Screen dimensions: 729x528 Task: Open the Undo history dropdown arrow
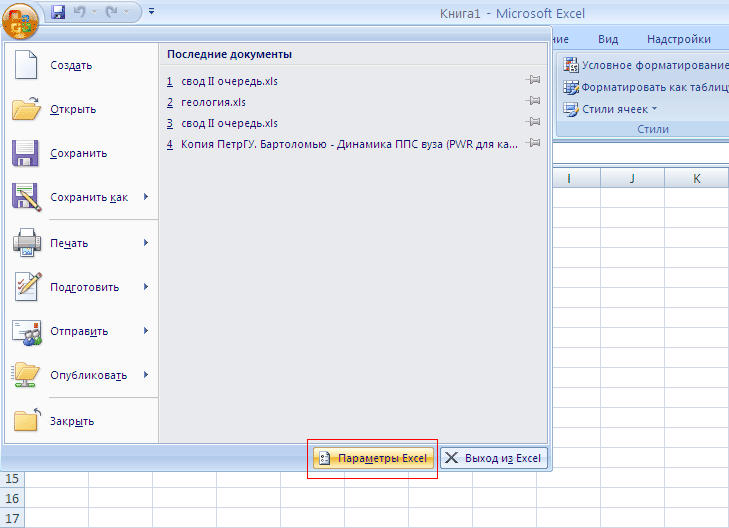[x=94, y=12]
